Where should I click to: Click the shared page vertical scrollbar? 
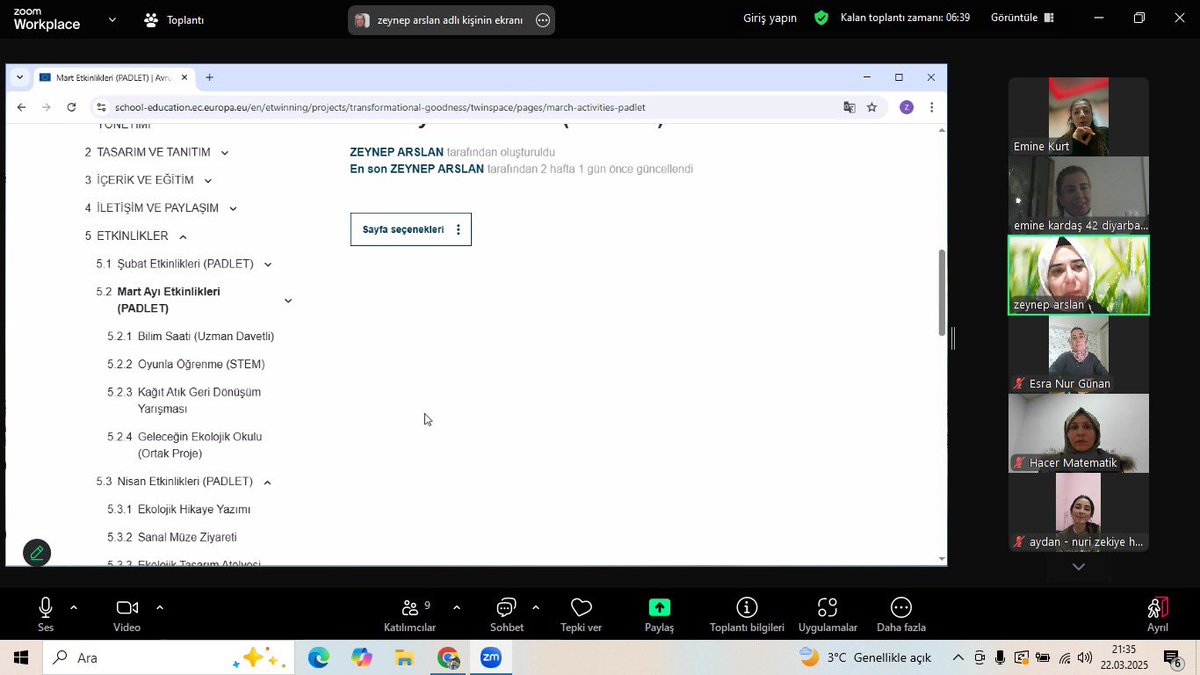pyautogui.click(x=941, y=292)
